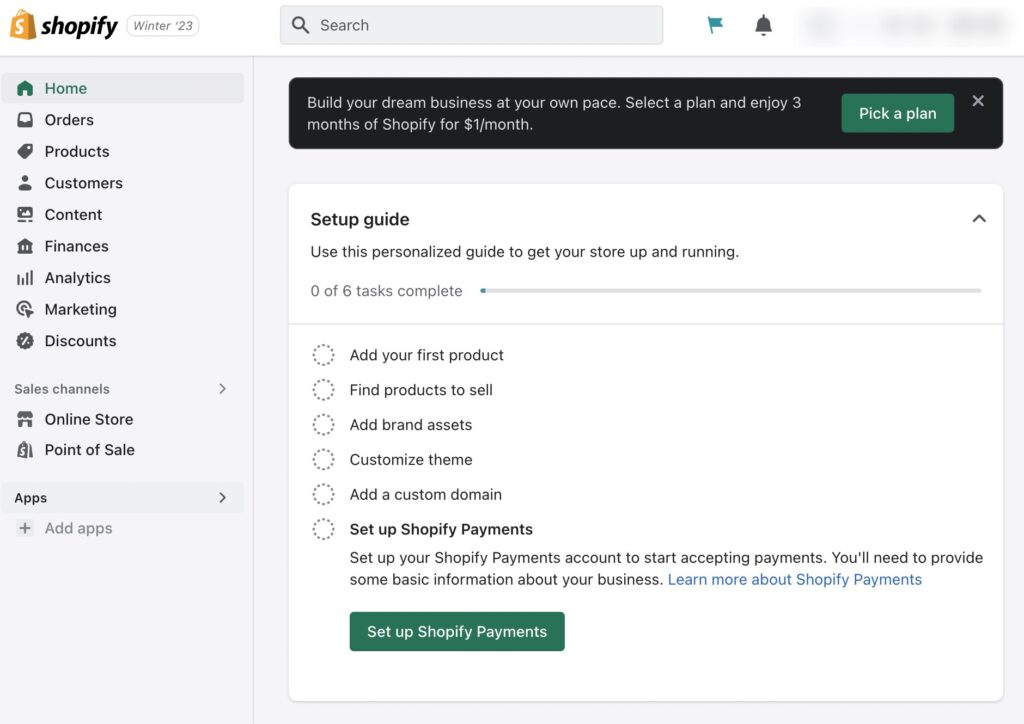Tick the 'Customize theme' task circle

click(324, 460)
